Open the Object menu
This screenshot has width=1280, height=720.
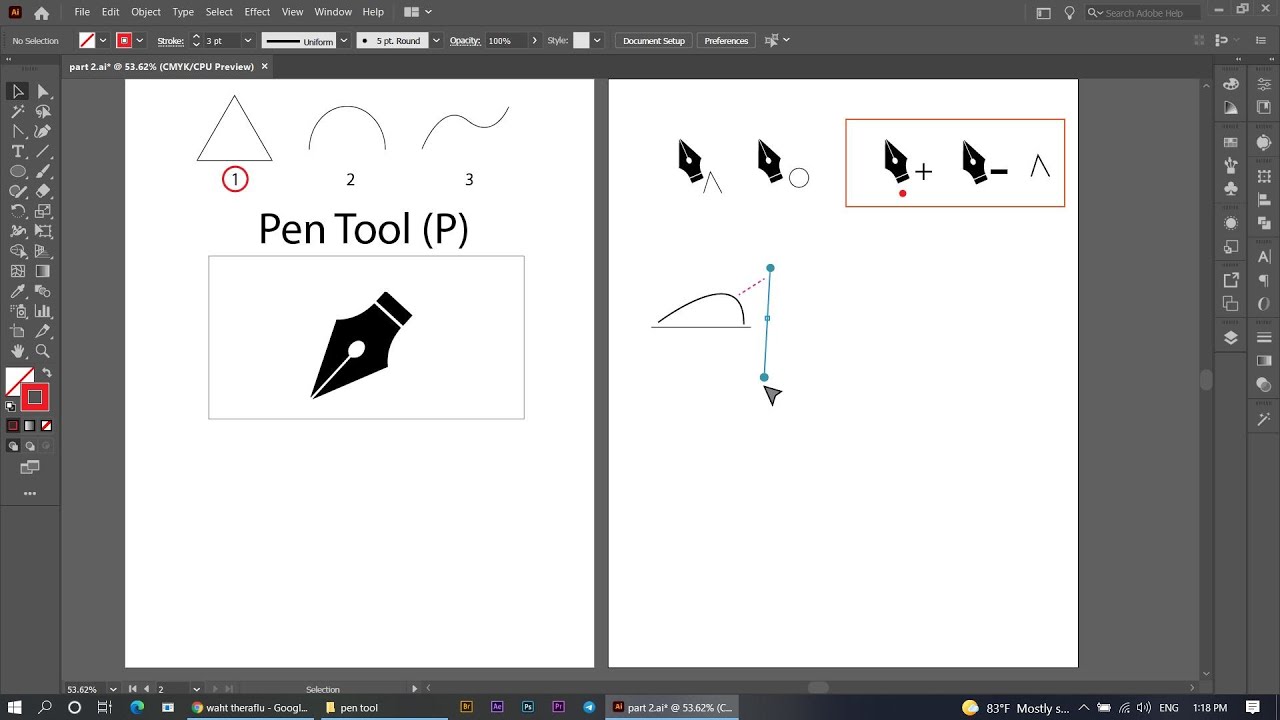tap(146, 12)
